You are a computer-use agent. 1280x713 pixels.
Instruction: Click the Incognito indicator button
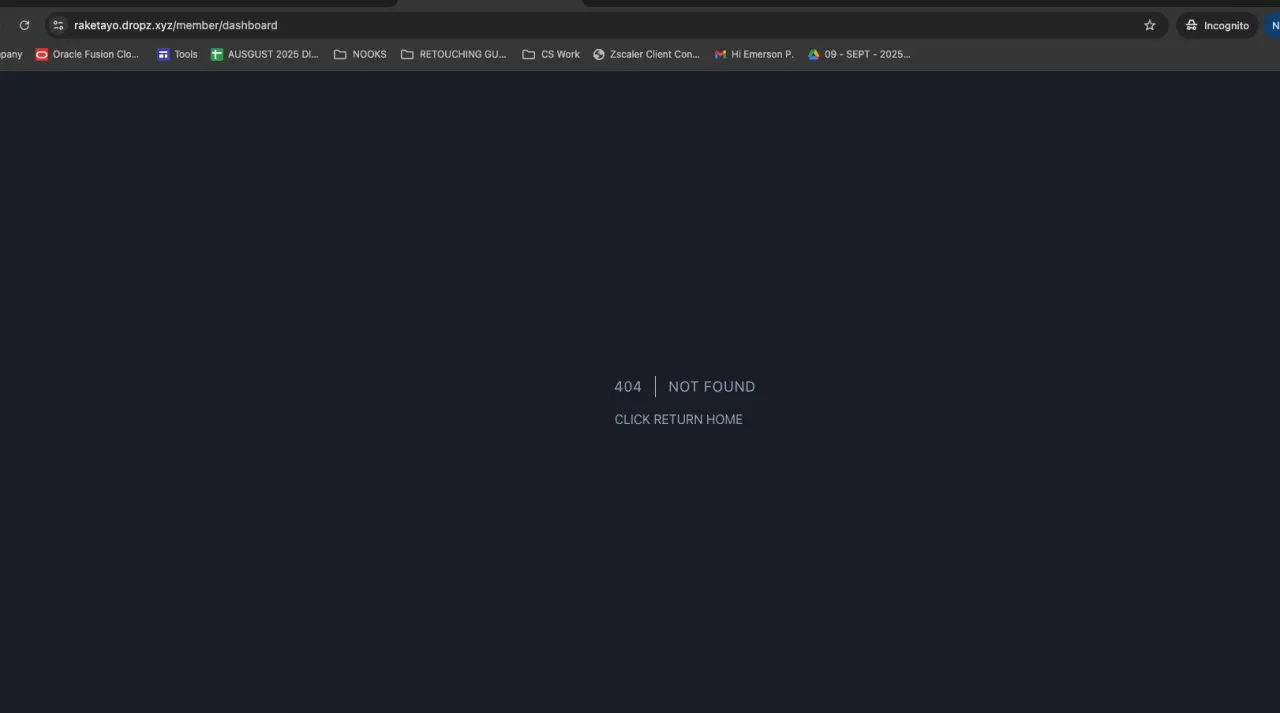click(1217, 25)
